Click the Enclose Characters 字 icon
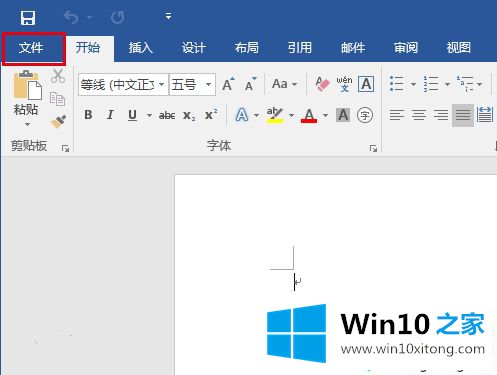Image resolution: width=497 pixels, height=375 pixels. (x=365, y=116)
